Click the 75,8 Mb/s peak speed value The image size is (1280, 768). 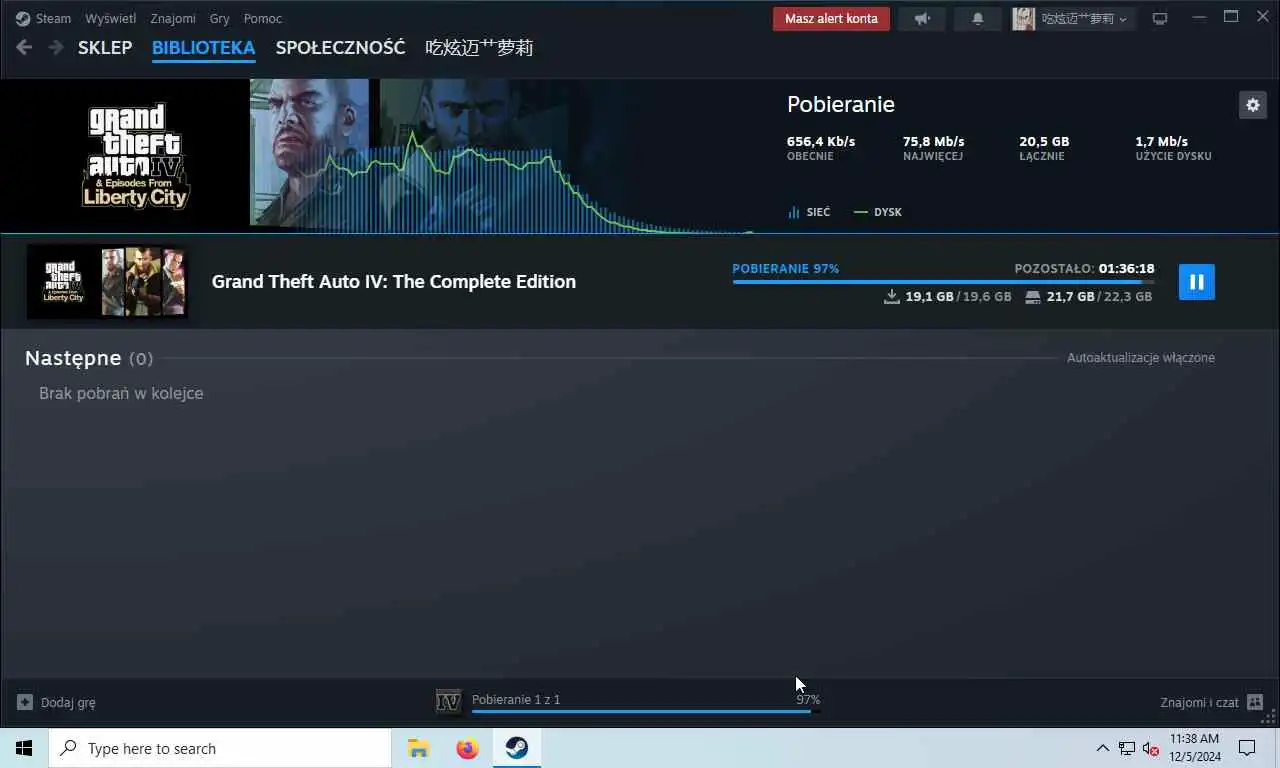click(934, 141)
